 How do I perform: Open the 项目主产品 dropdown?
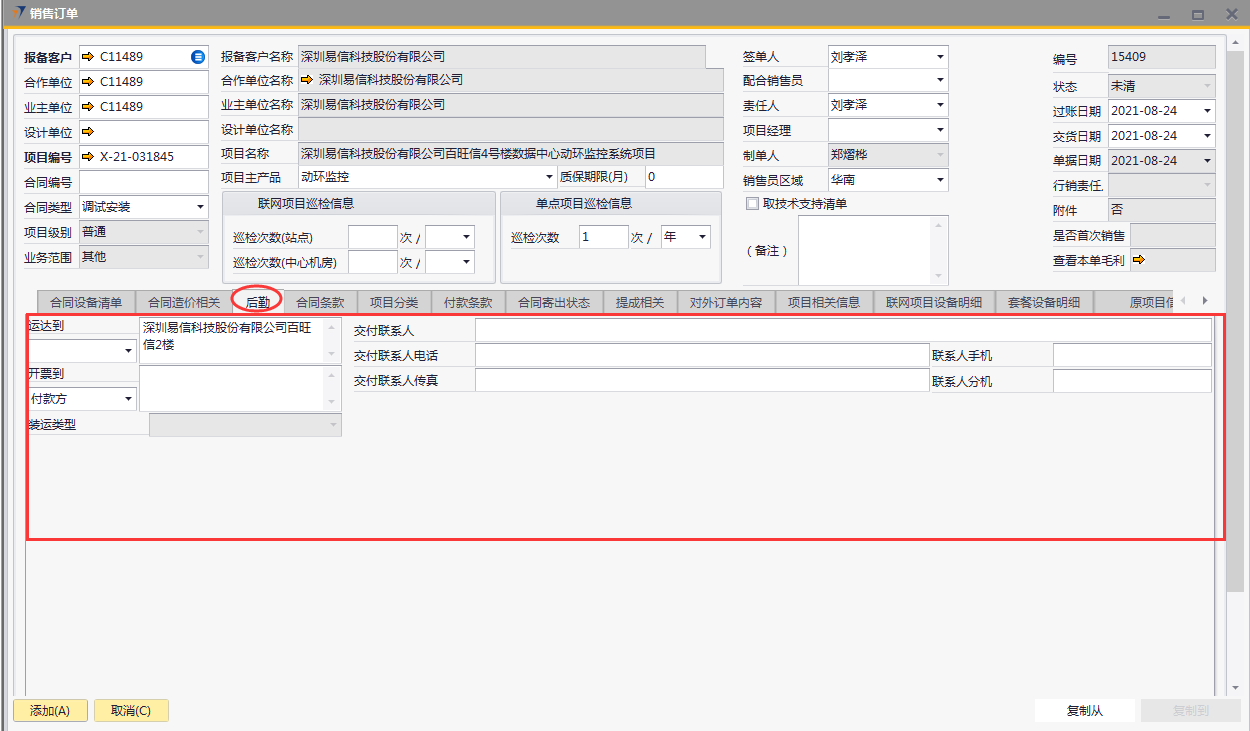click(x=549, y=177)
